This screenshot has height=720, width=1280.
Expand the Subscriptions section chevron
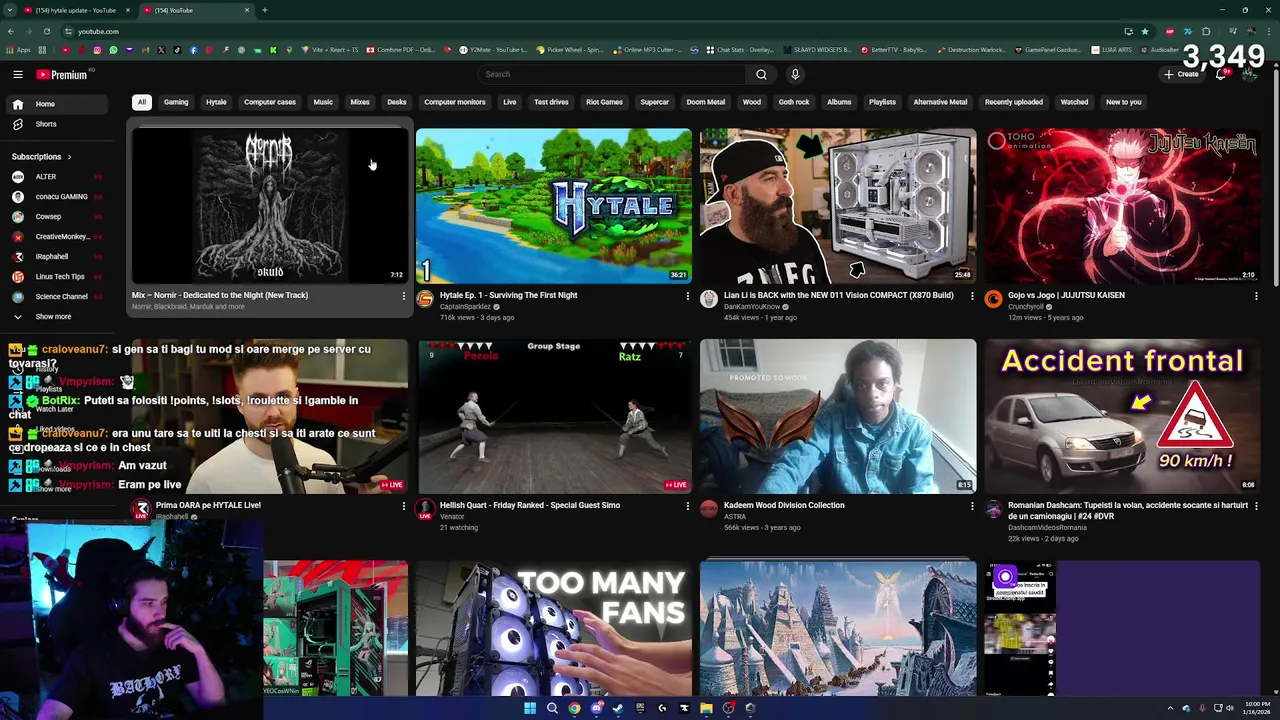click(69, 157)
